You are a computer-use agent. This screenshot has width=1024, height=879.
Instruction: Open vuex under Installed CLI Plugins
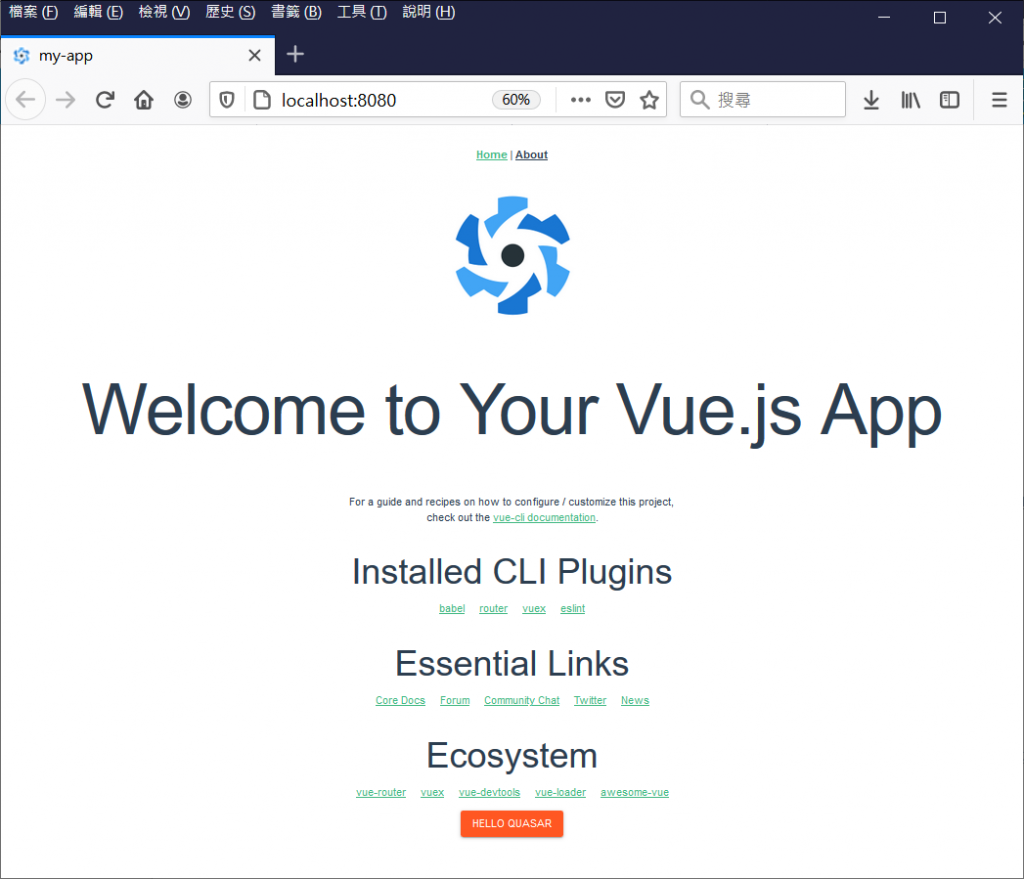534,608
